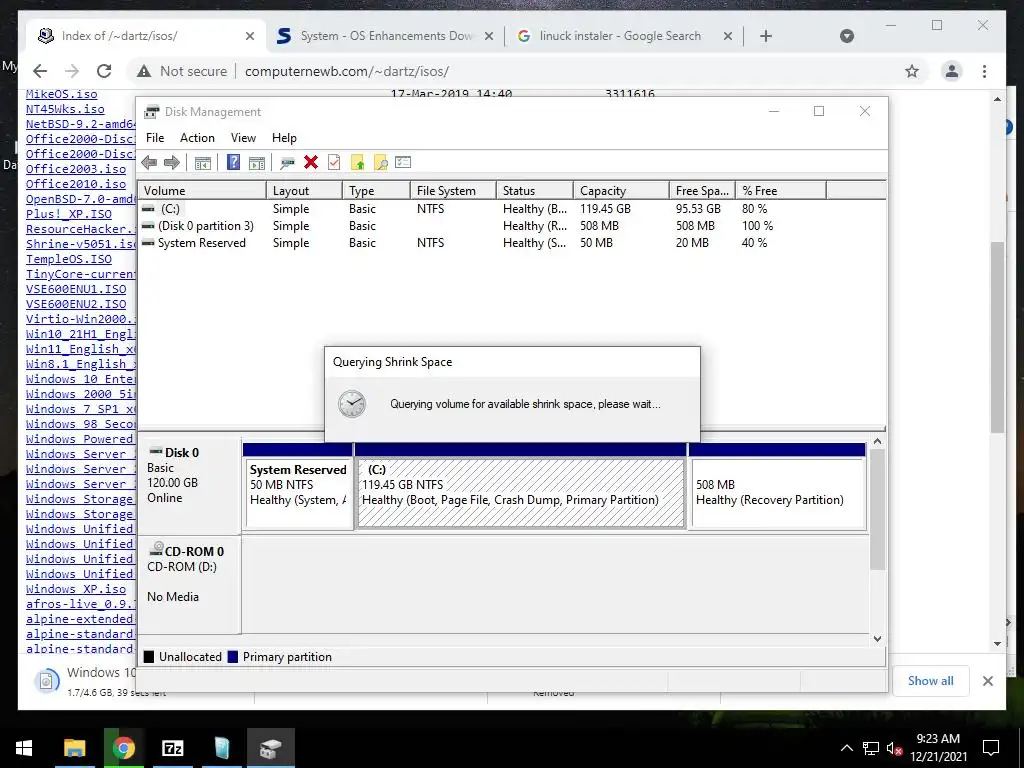Select the Disk 0 header panel

[x=189, y=486]
